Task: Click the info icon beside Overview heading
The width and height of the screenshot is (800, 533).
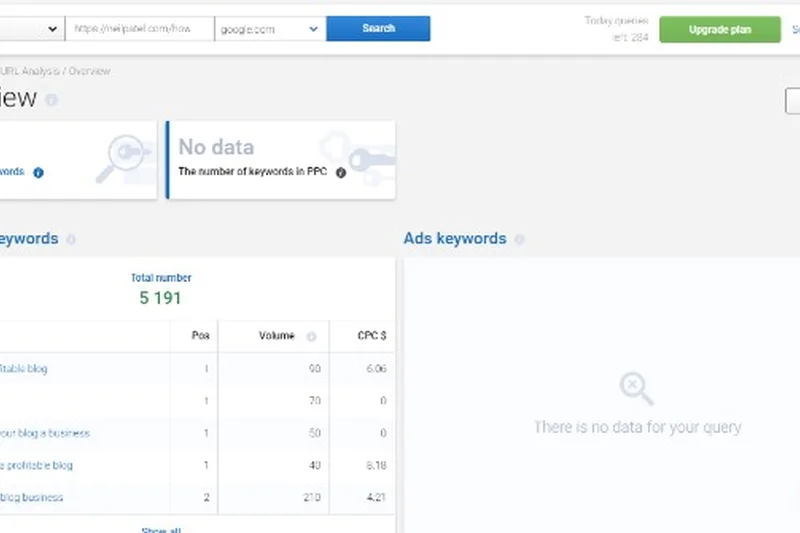Action: tap(51, 100)
